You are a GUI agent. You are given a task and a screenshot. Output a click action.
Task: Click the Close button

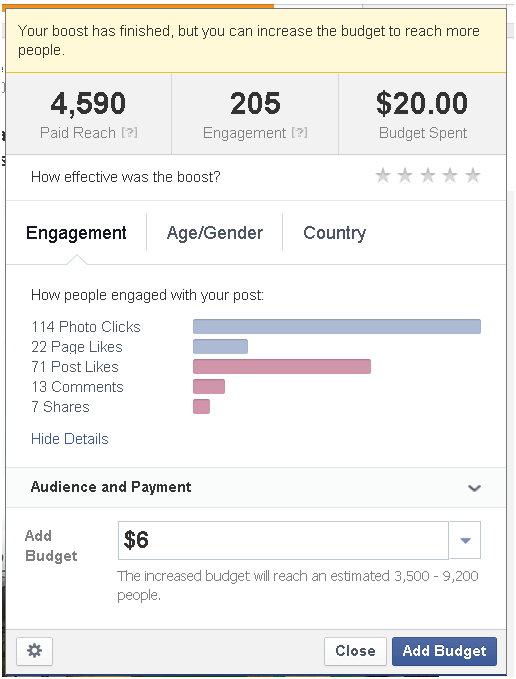point(355,651)
